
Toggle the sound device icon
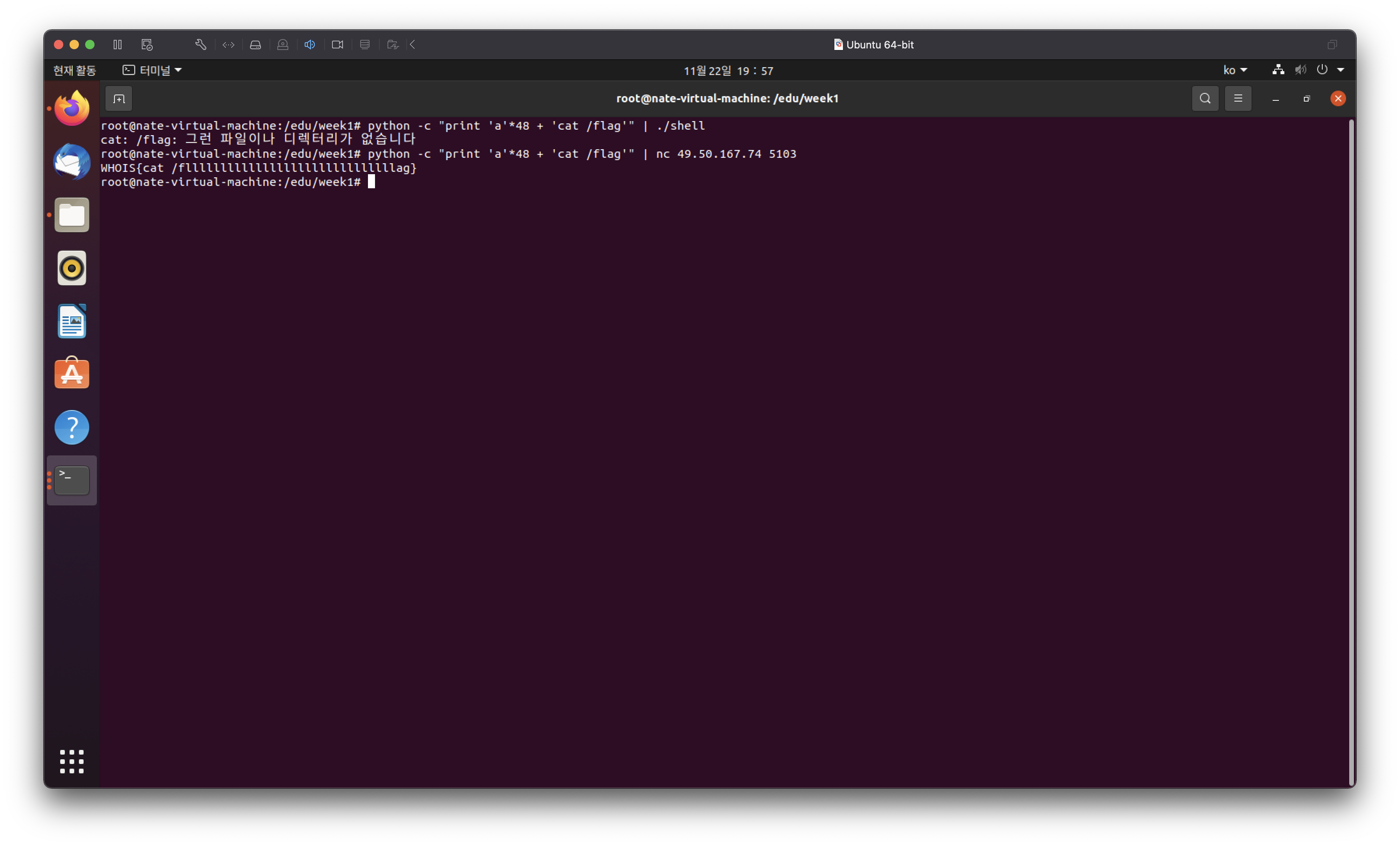(x=310, y=44)
